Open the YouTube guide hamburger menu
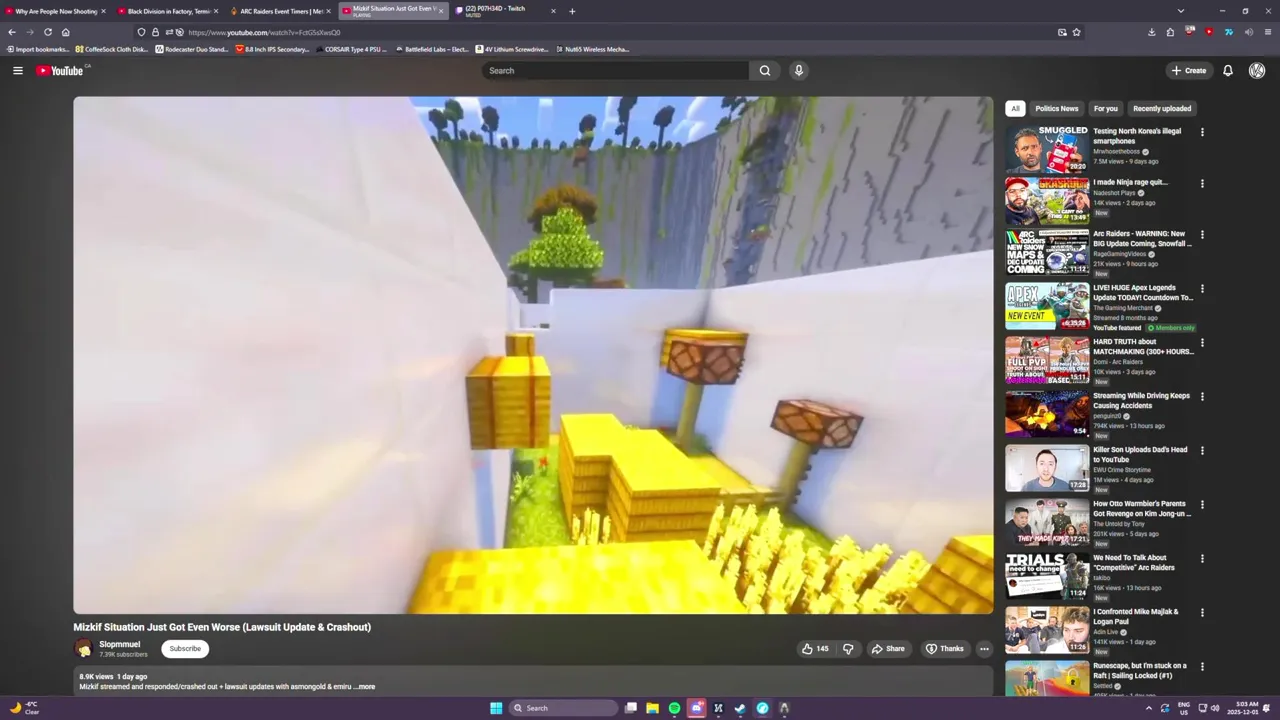 point(17,70)
